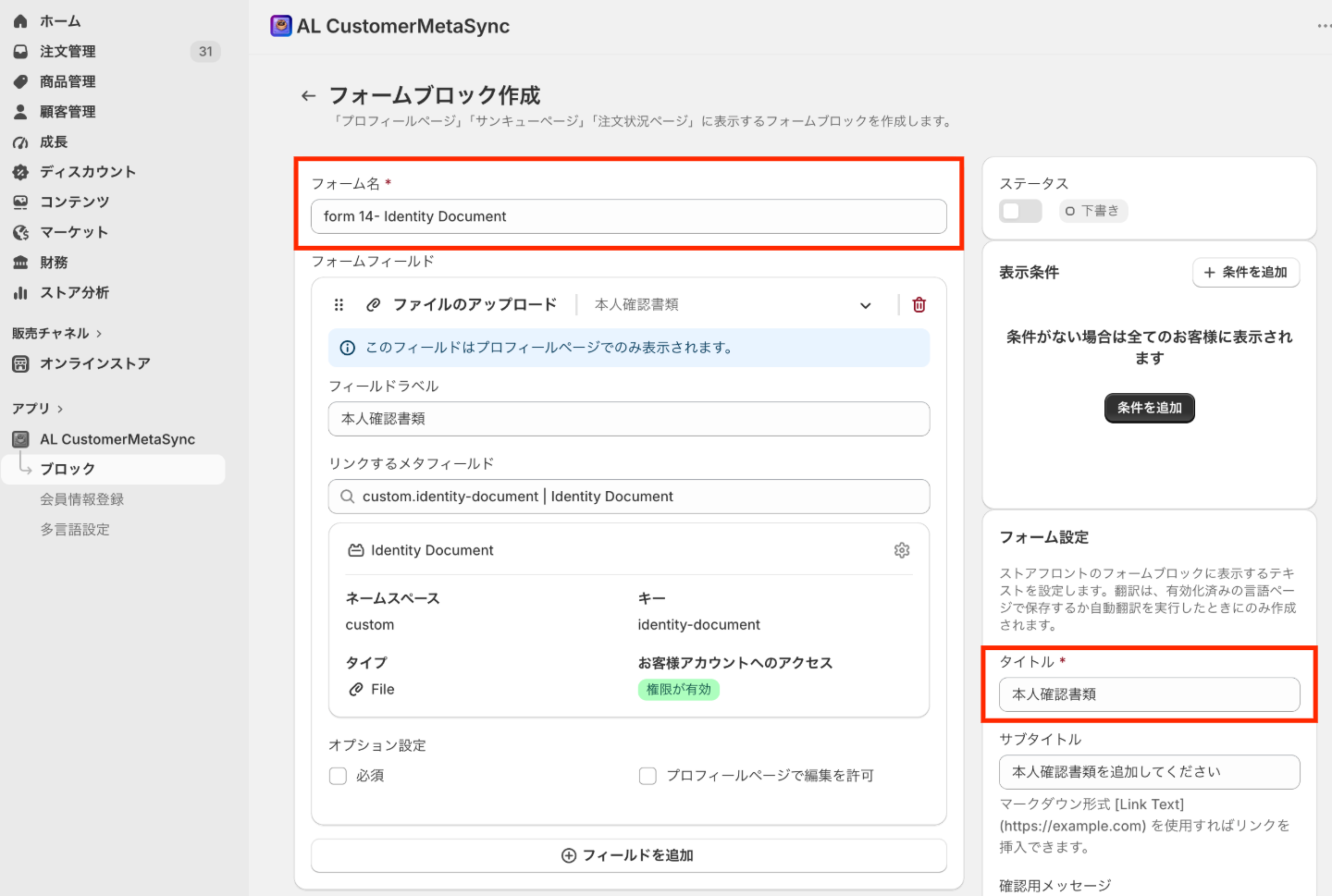
Task: Click the オンラインストア shop icon
Action: coord(20,363)
